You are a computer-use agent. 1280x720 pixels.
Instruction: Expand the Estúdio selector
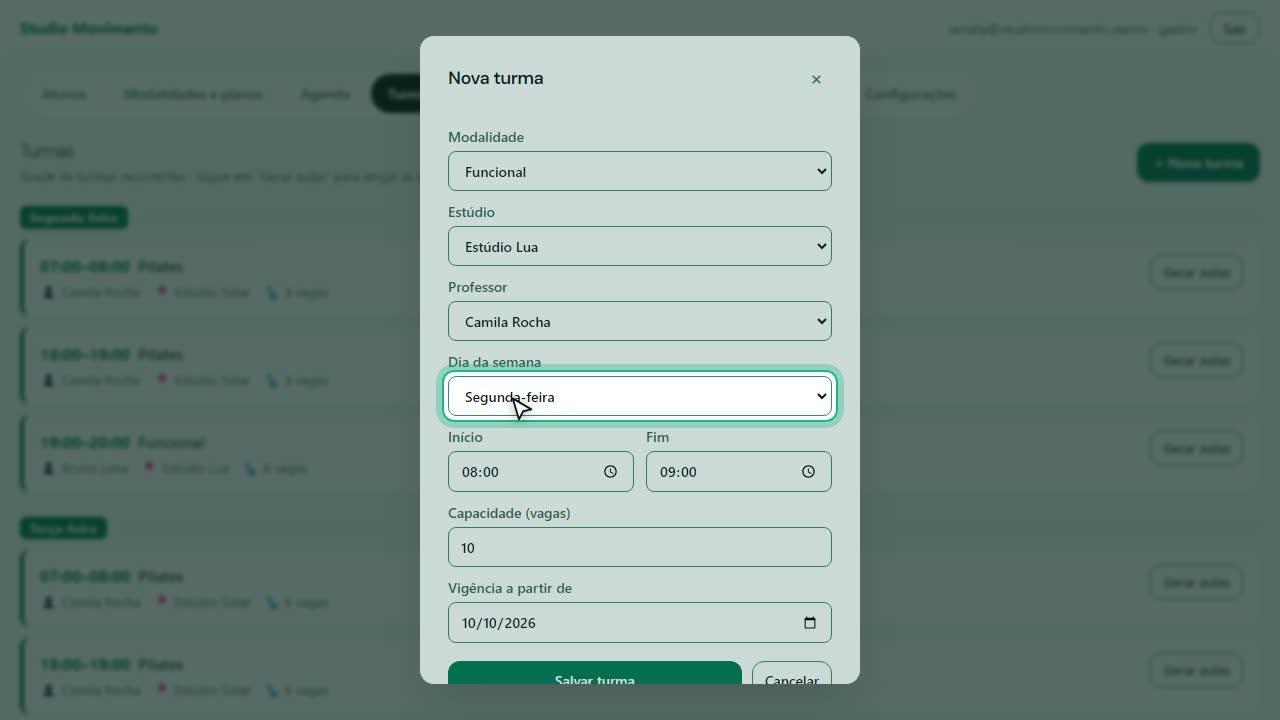pos(640,246)
